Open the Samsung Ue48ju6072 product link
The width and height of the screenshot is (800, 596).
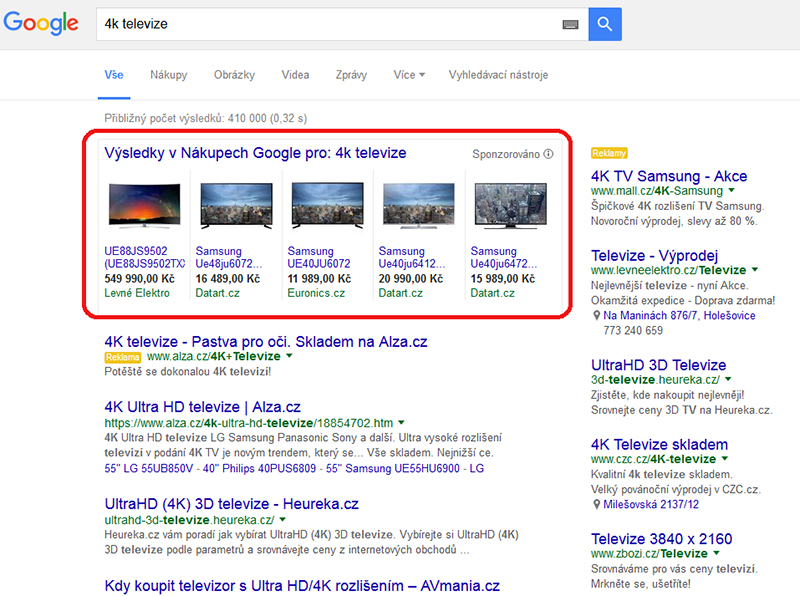point(229,257)
